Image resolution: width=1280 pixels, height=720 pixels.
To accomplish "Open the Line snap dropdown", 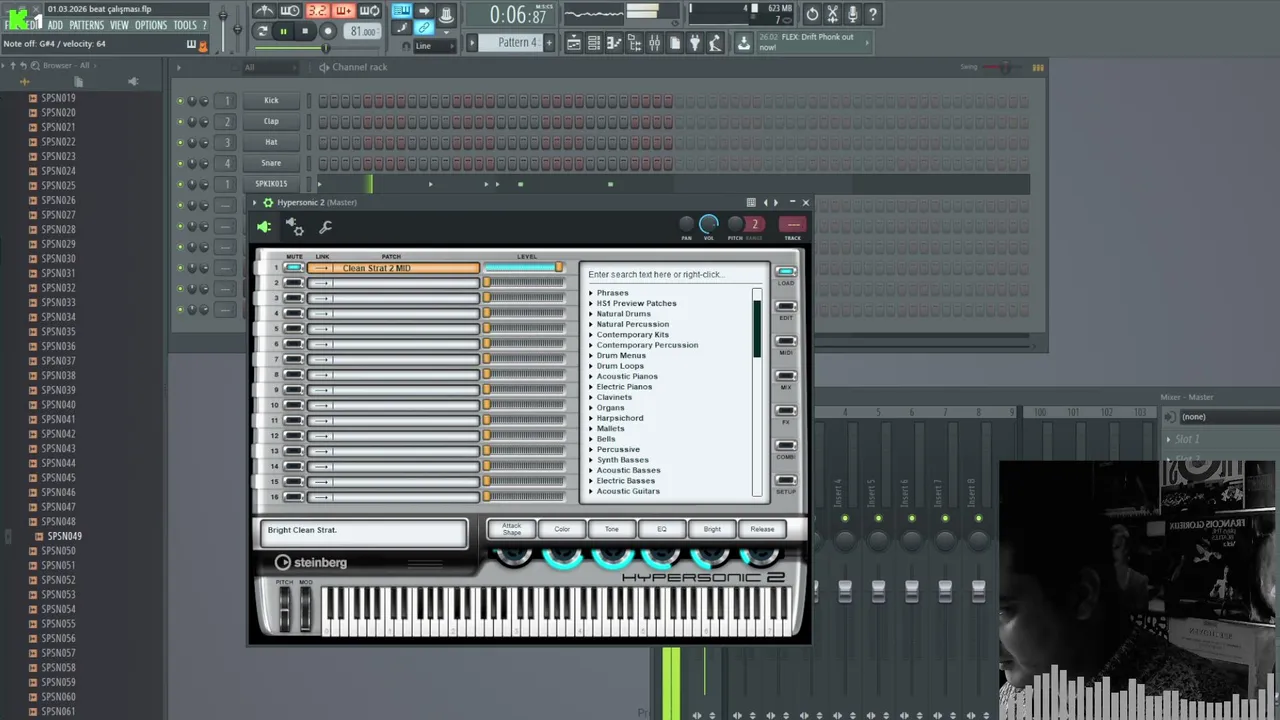I will (435, 46).
